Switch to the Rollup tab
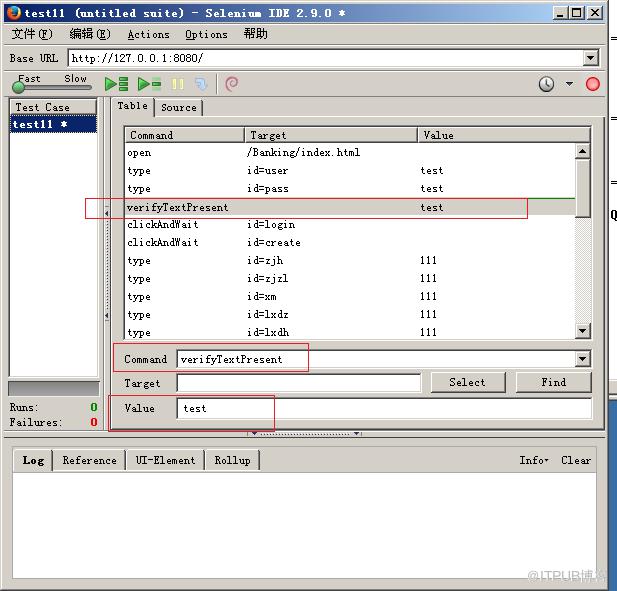Viewport: 617px width, 591px height. click(232, 460)
